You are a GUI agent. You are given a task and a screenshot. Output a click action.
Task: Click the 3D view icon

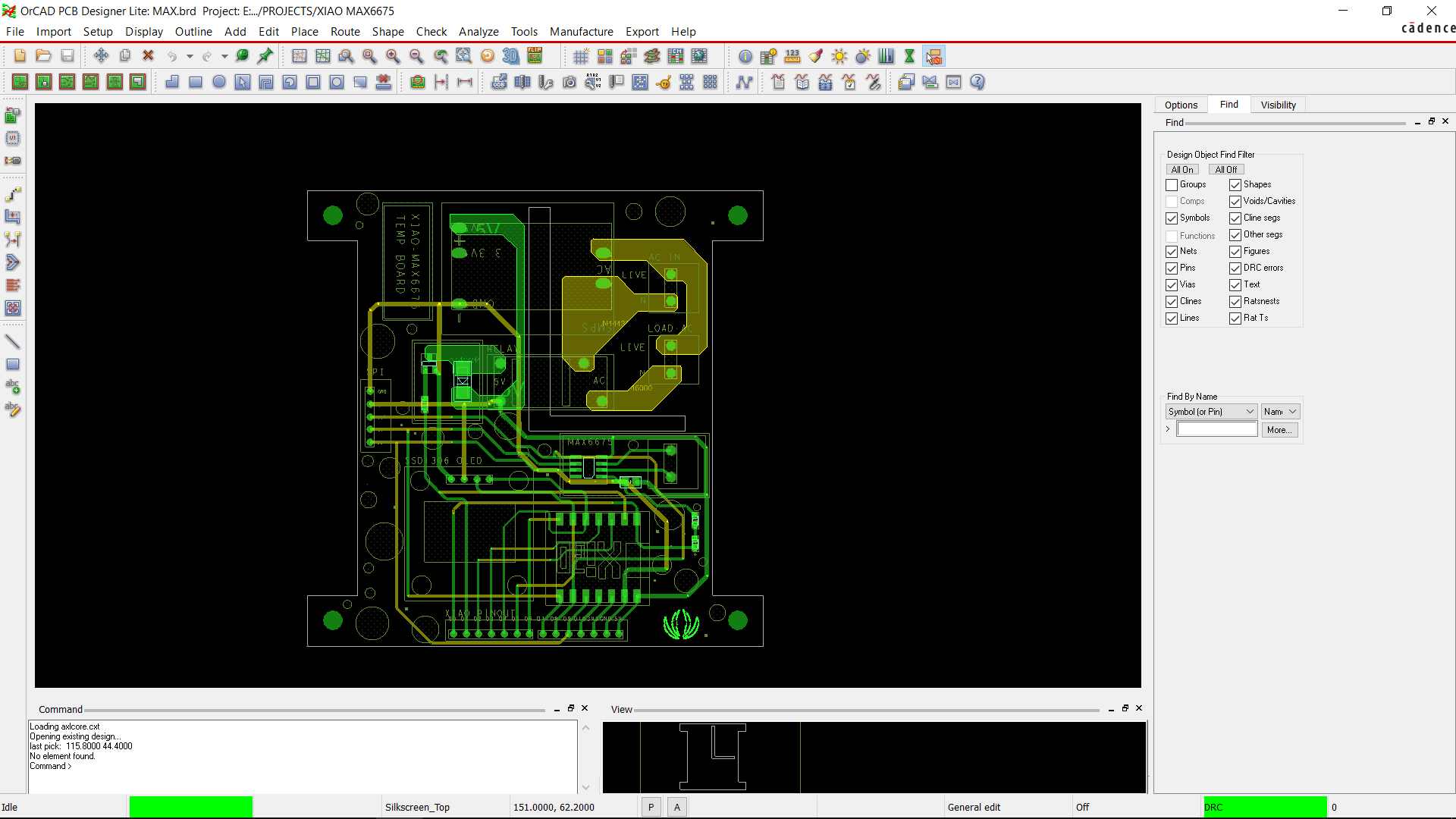tap(511, 56)
